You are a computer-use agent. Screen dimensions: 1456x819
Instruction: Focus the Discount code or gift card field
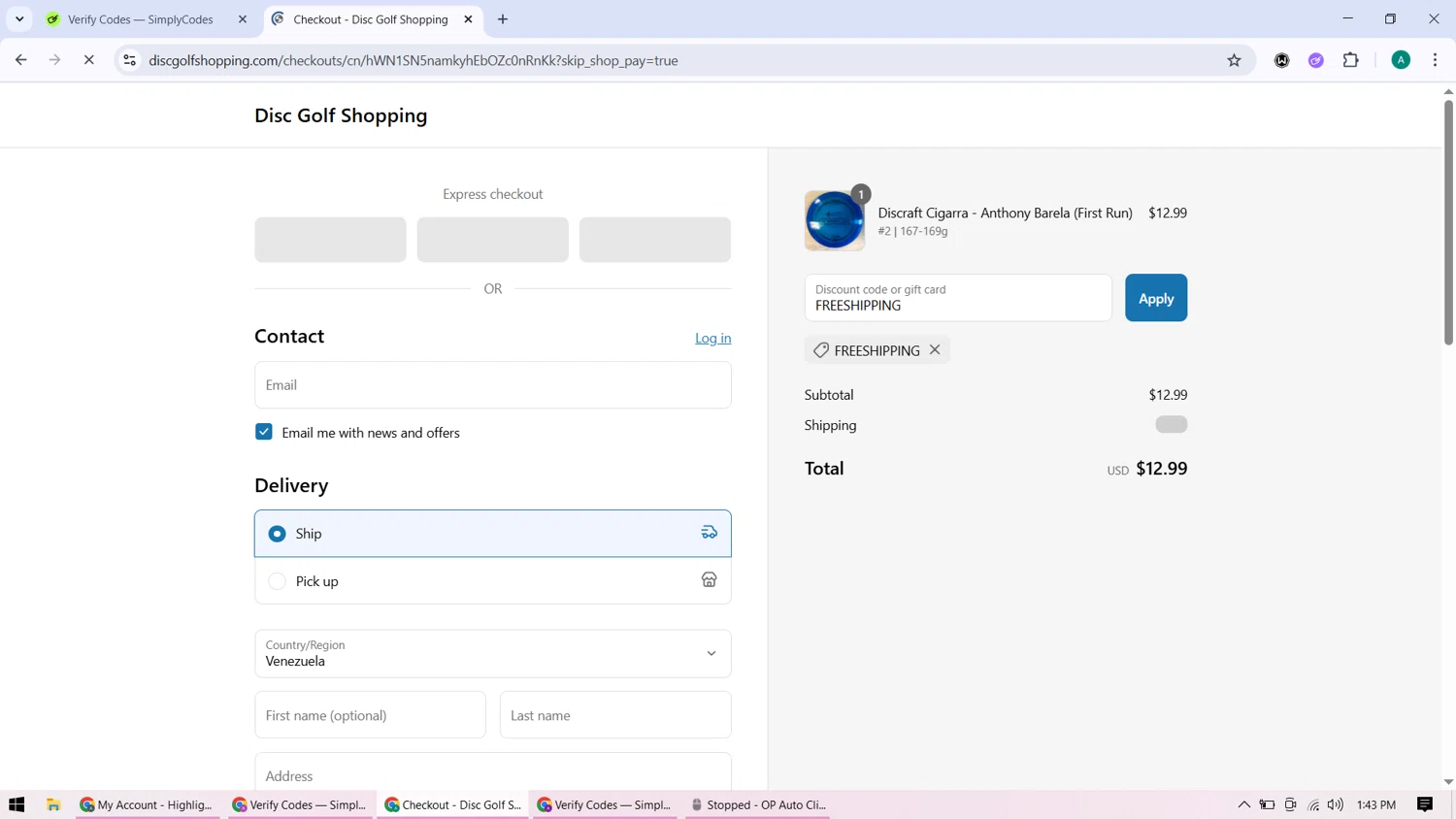[958, 298]
